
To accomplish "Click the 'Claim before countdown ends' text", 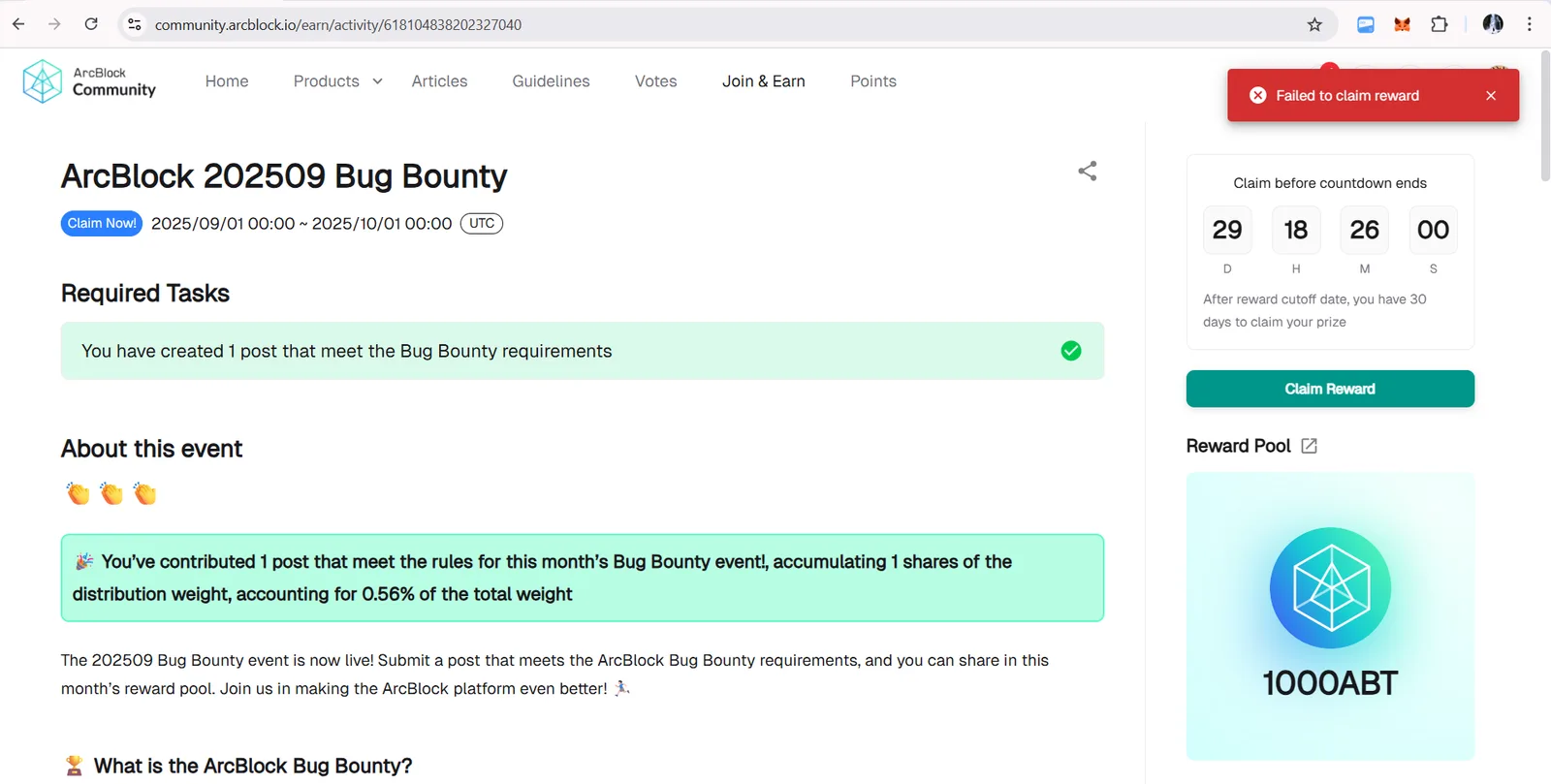I will click(1330, 183).
